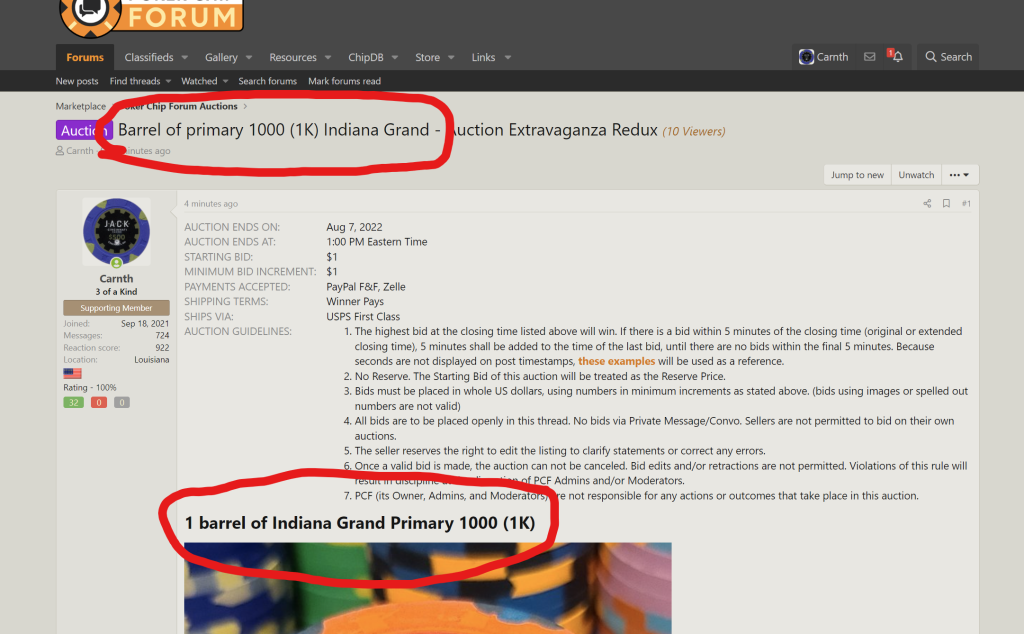Screen dimensions: 1024x634
Task: Open the Poker Chip Forum logo
Action: [152, 18]
